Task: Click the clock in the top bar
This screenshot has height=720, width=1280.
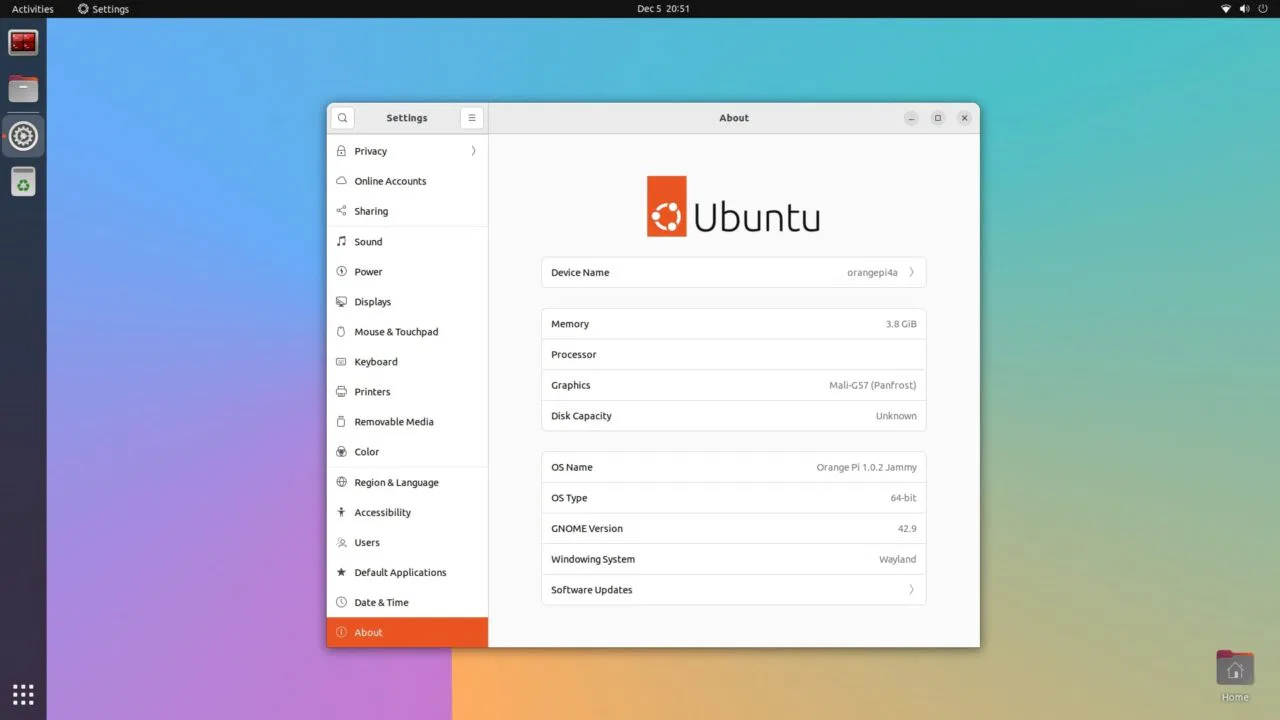Action: tap(662, 8)
